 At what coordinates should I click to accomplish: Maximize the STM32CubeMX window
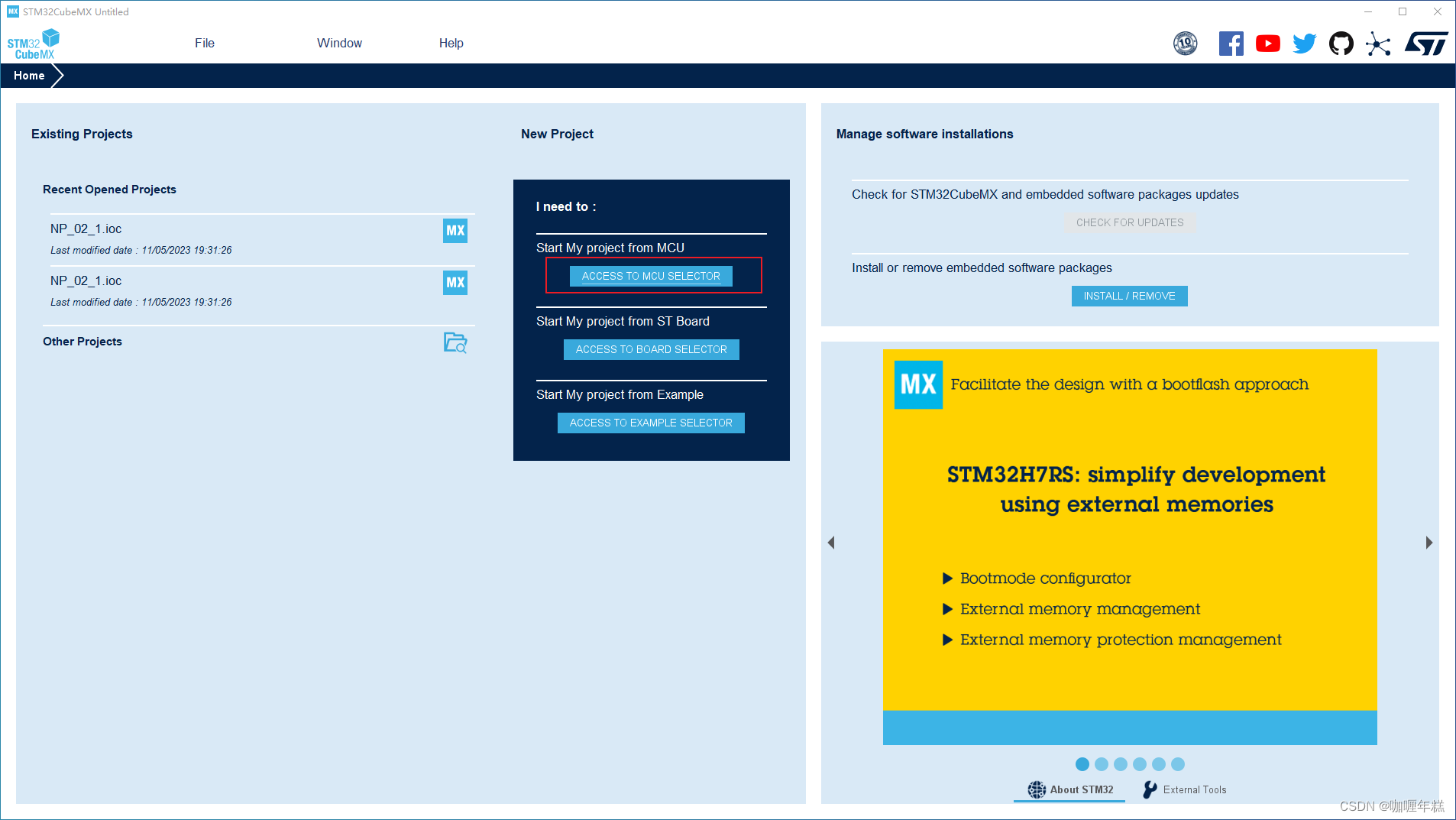pos(1403,11)
